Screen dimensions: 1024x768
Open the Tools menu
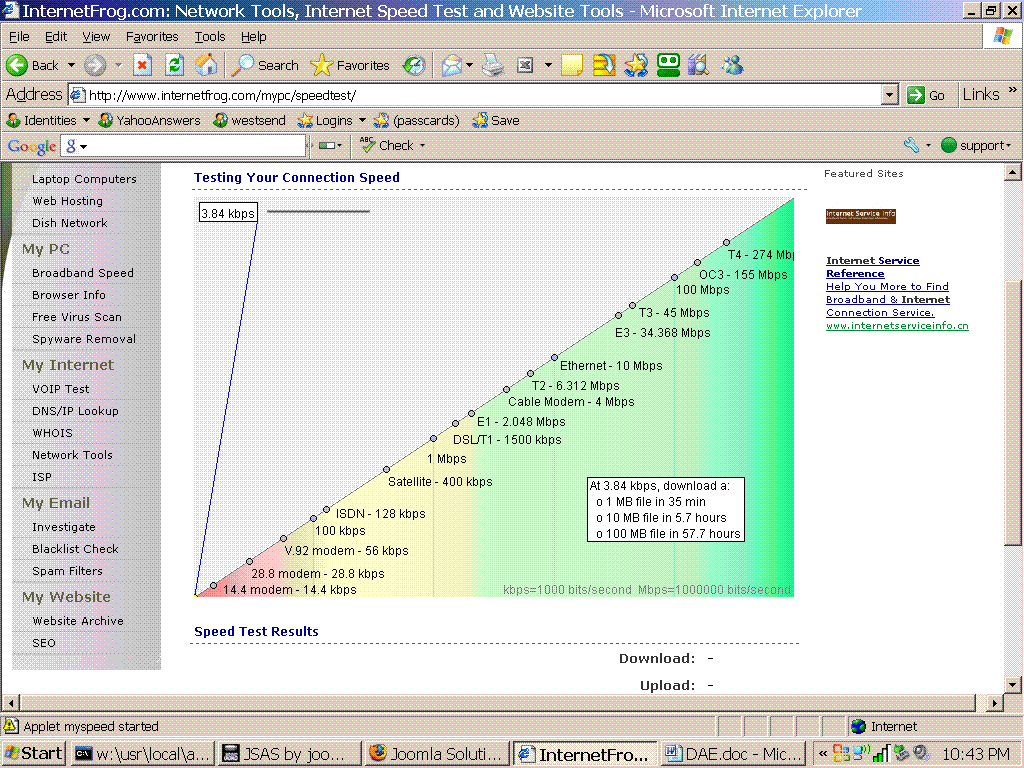tap(210, 37)
